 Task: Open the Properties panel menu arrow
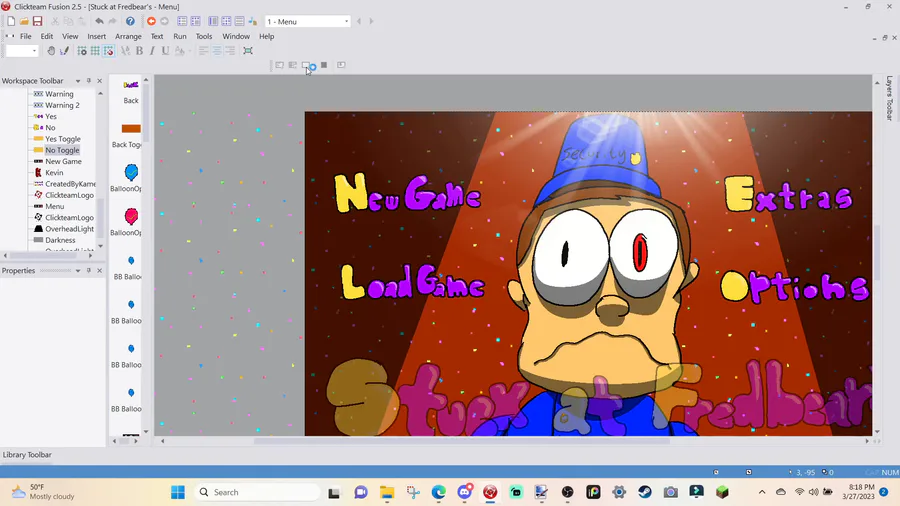pyautogui.click(x=77, y=271)
